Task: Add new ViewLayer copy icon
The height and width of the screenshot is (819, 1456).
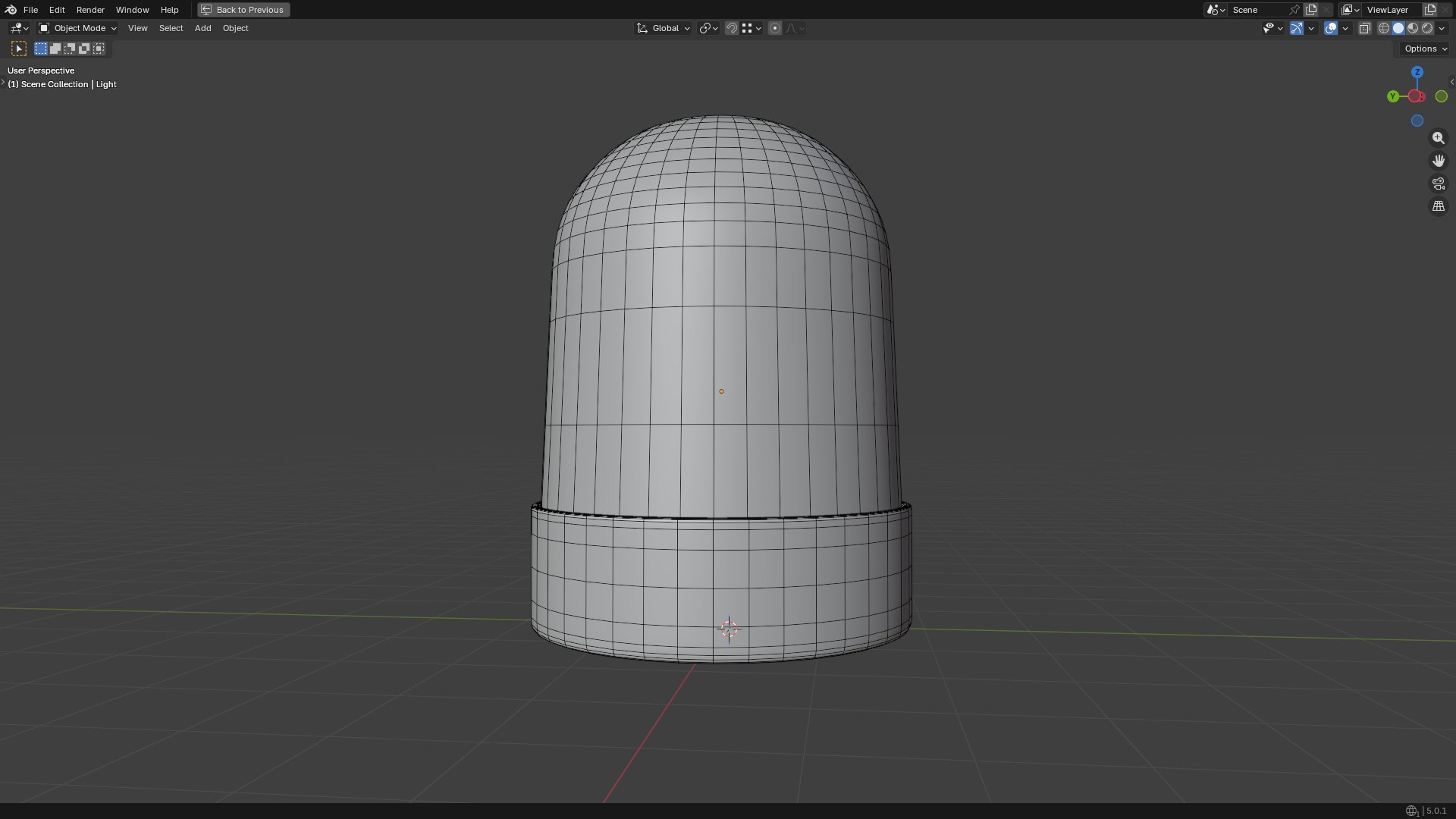Action: coord(1430,10)
